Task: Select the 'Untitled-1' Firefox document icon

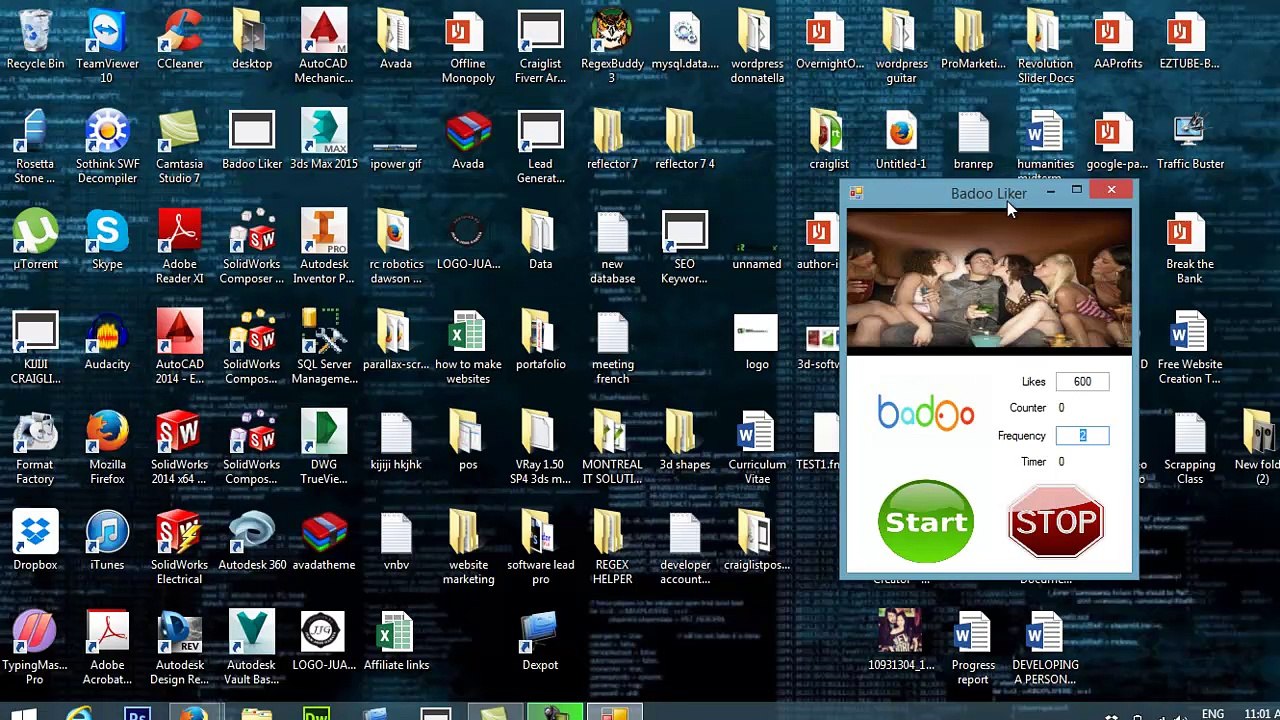Action: [x=901, y=140]
